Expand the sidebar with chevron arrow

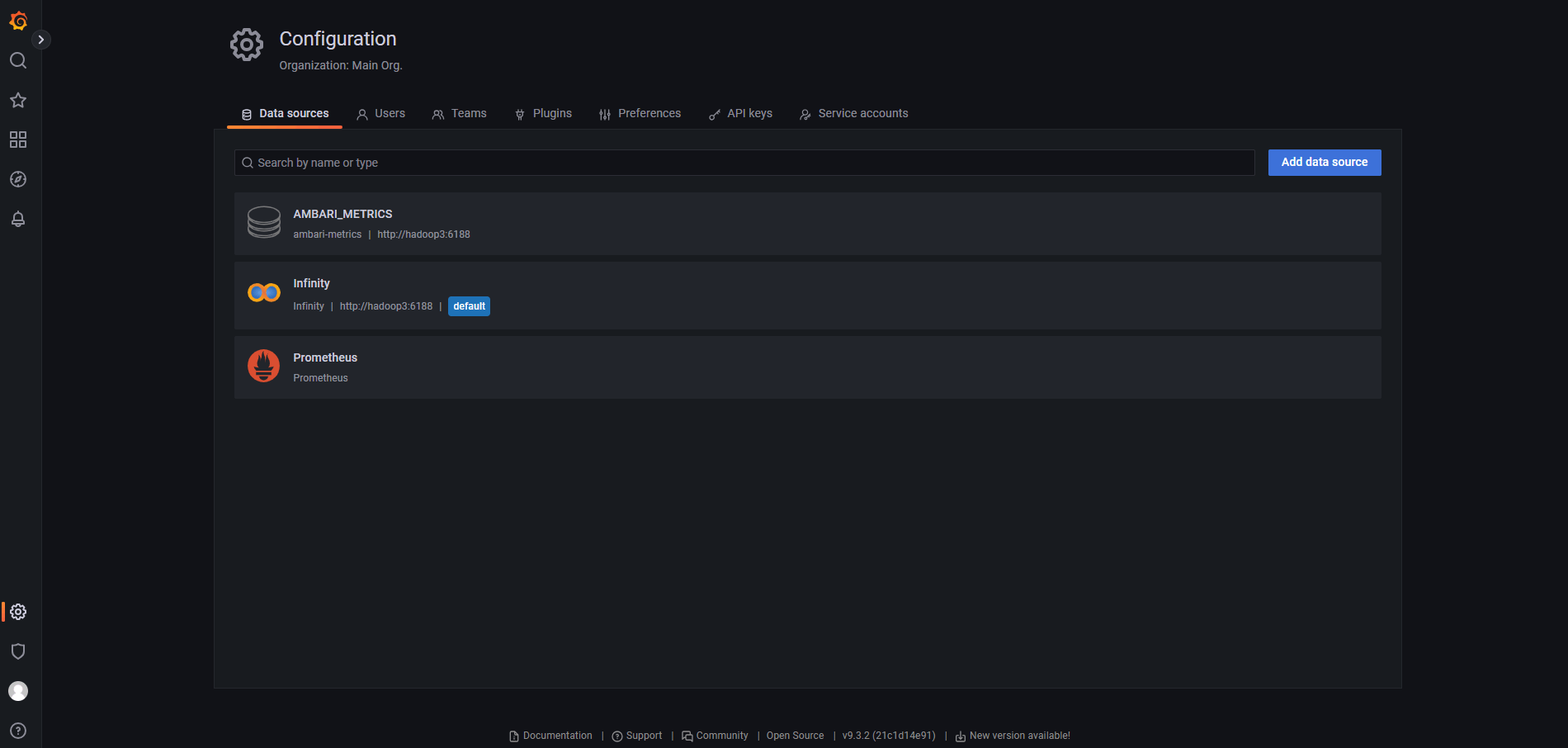[40, 40]
